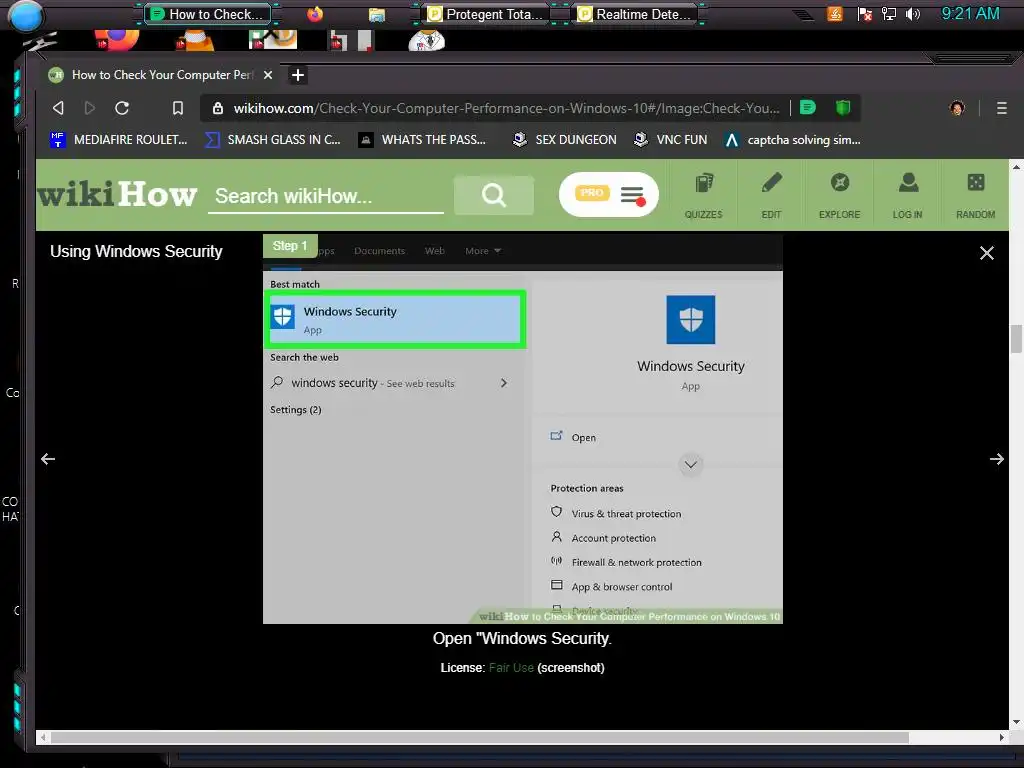Go back with the browser back arrow
Viewport: 1024px width, 768px height.
click(x=58, y=108)
